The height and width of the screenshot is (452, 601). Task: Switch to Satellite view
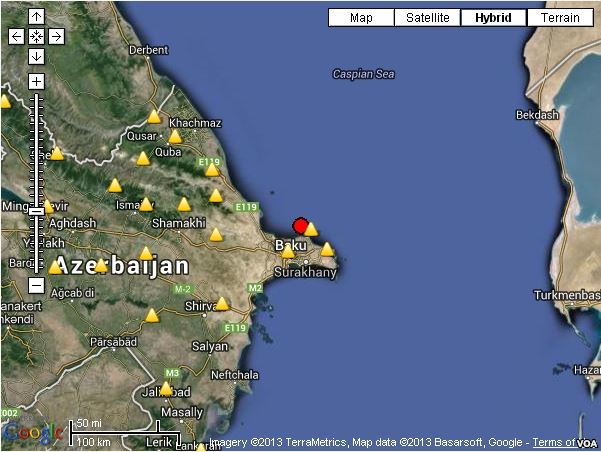(x=427, y=18)
